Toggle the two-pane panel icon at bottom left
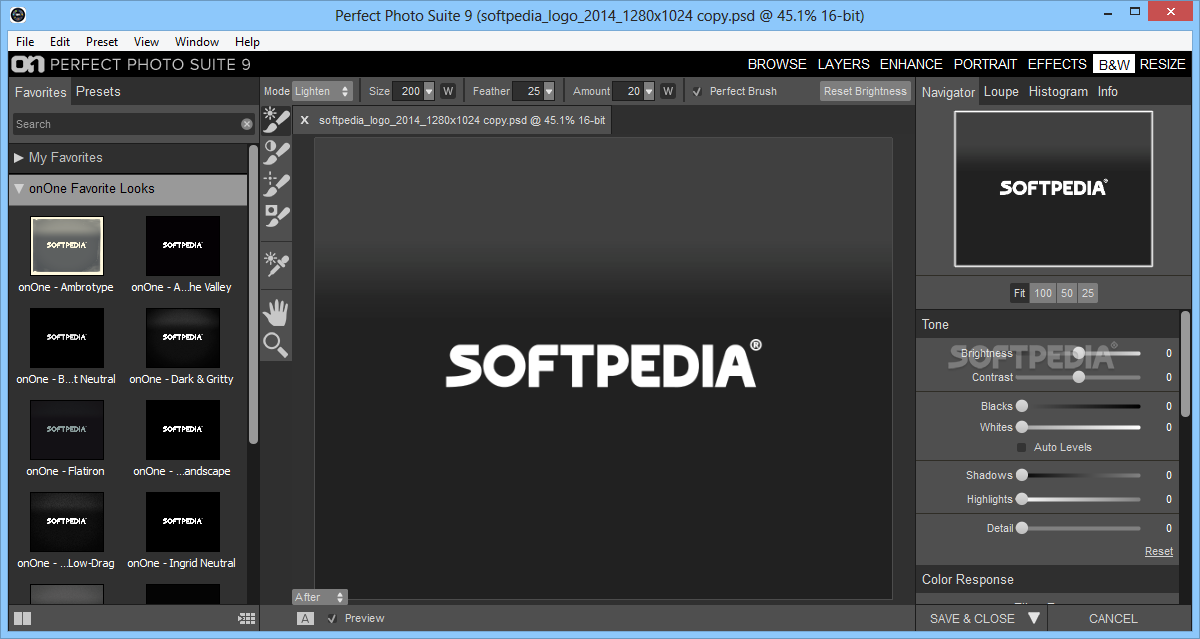The image size is (1200, 639). click(22, 619)
